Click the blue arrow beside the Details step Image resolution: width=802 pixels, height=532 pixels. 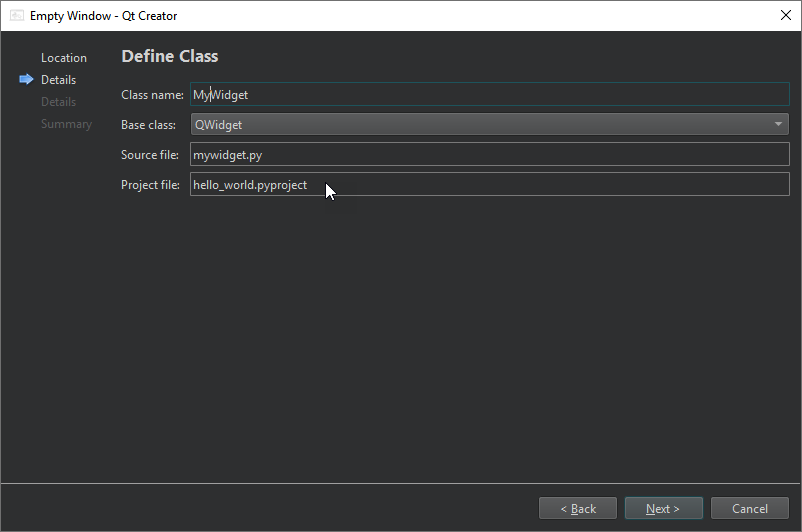click(26, 80)
